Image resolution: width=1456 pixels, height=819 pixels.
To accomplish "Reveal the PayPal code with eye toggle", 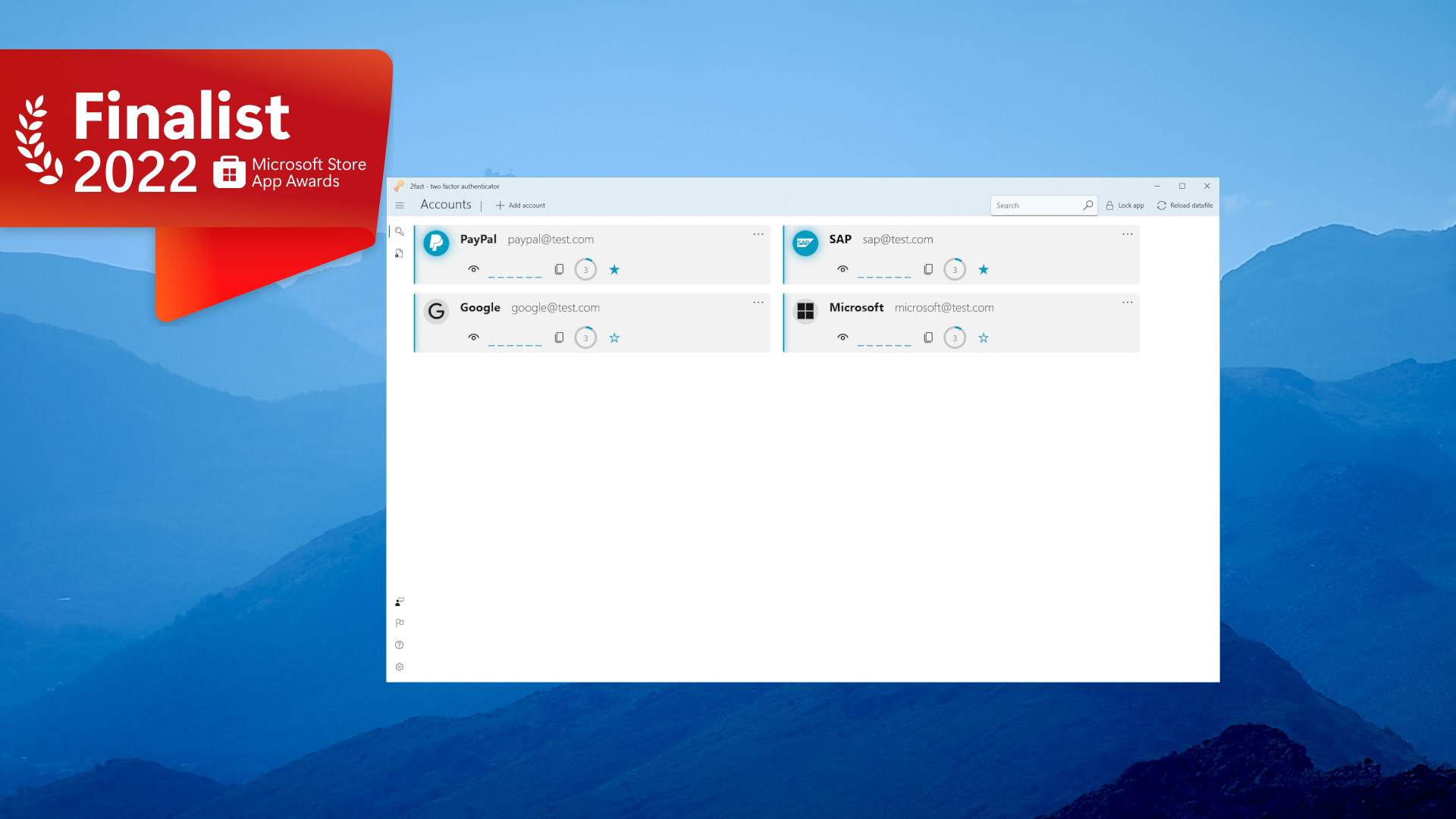I will tap(474, 269).
